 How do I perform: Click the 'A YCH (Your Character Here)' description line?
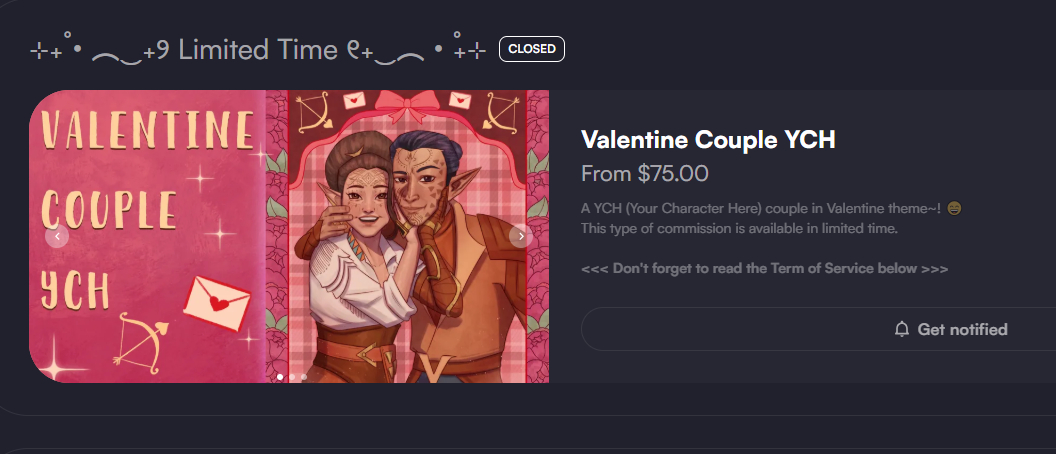tap(763, 209)
